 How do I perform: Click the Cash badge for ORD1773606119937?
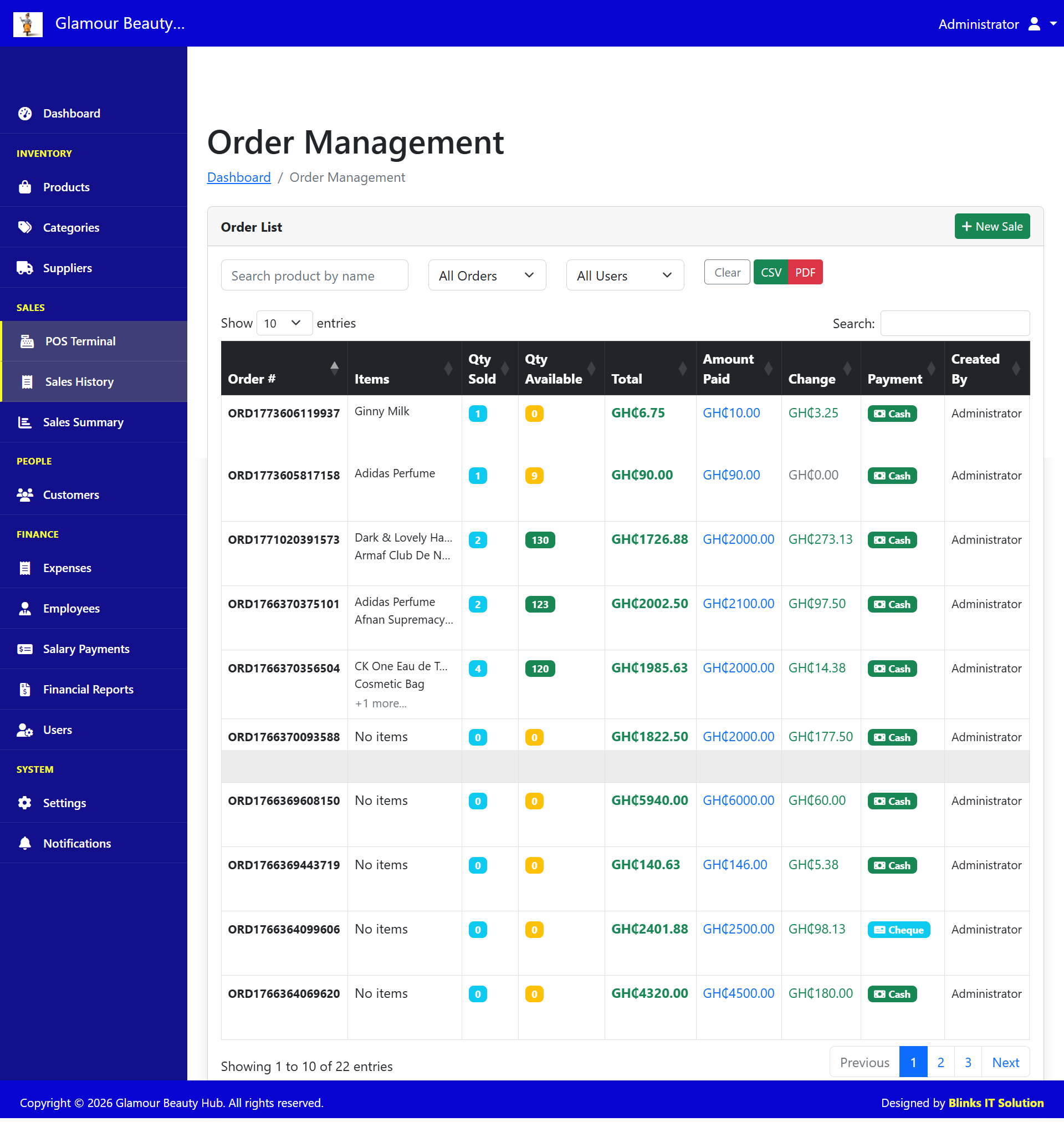point(892,414)
